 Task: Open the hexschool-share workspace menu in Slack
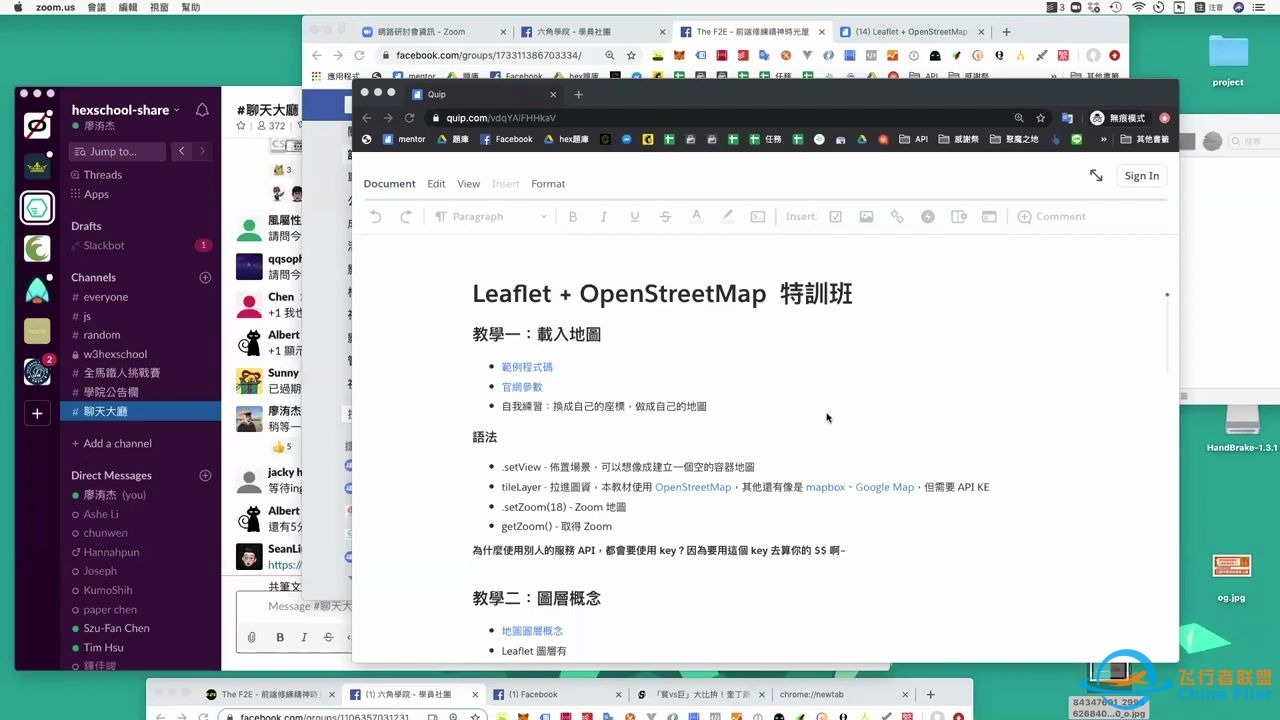[x=126, y=110]
